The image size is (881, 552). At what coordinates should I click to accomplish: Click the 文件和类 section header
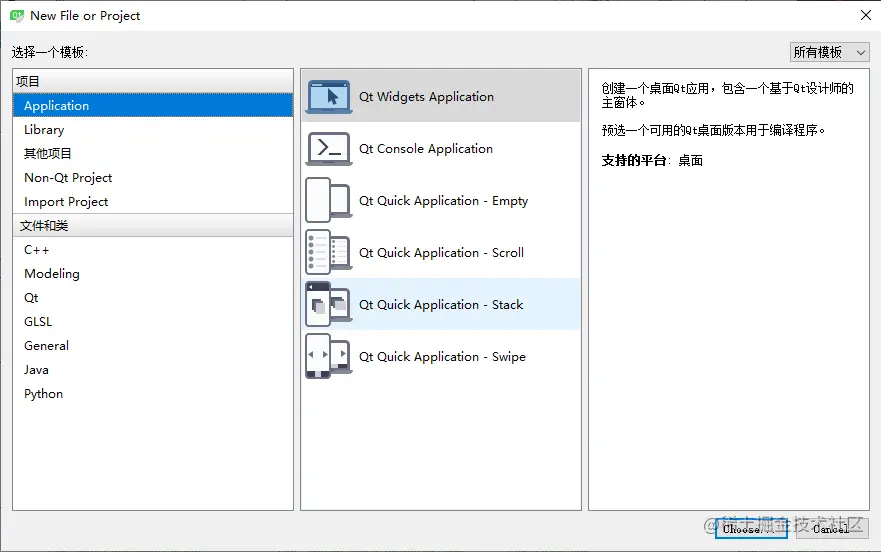[x=153, y=225]
